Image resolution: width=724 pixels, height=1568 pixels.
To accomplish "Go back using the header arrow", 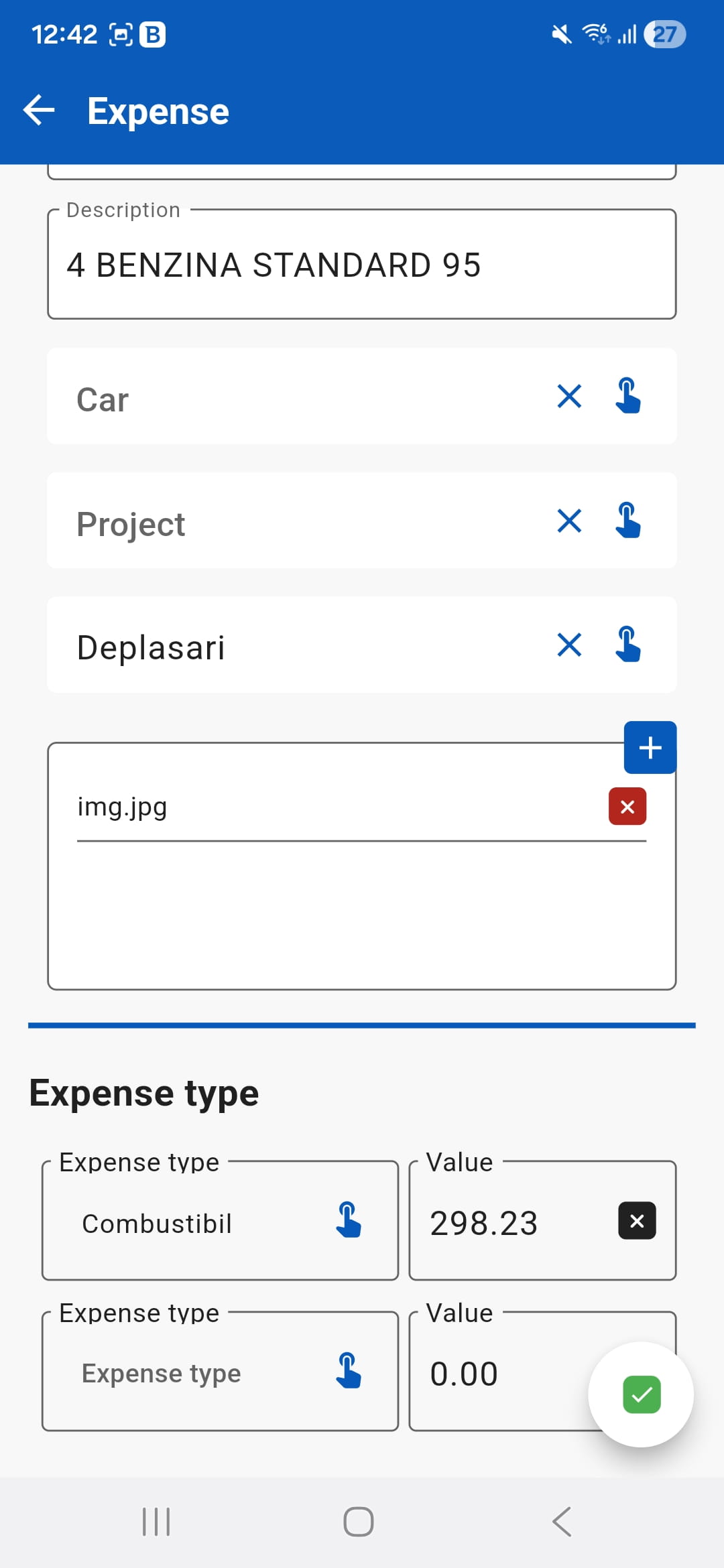I will pos(39,111).
